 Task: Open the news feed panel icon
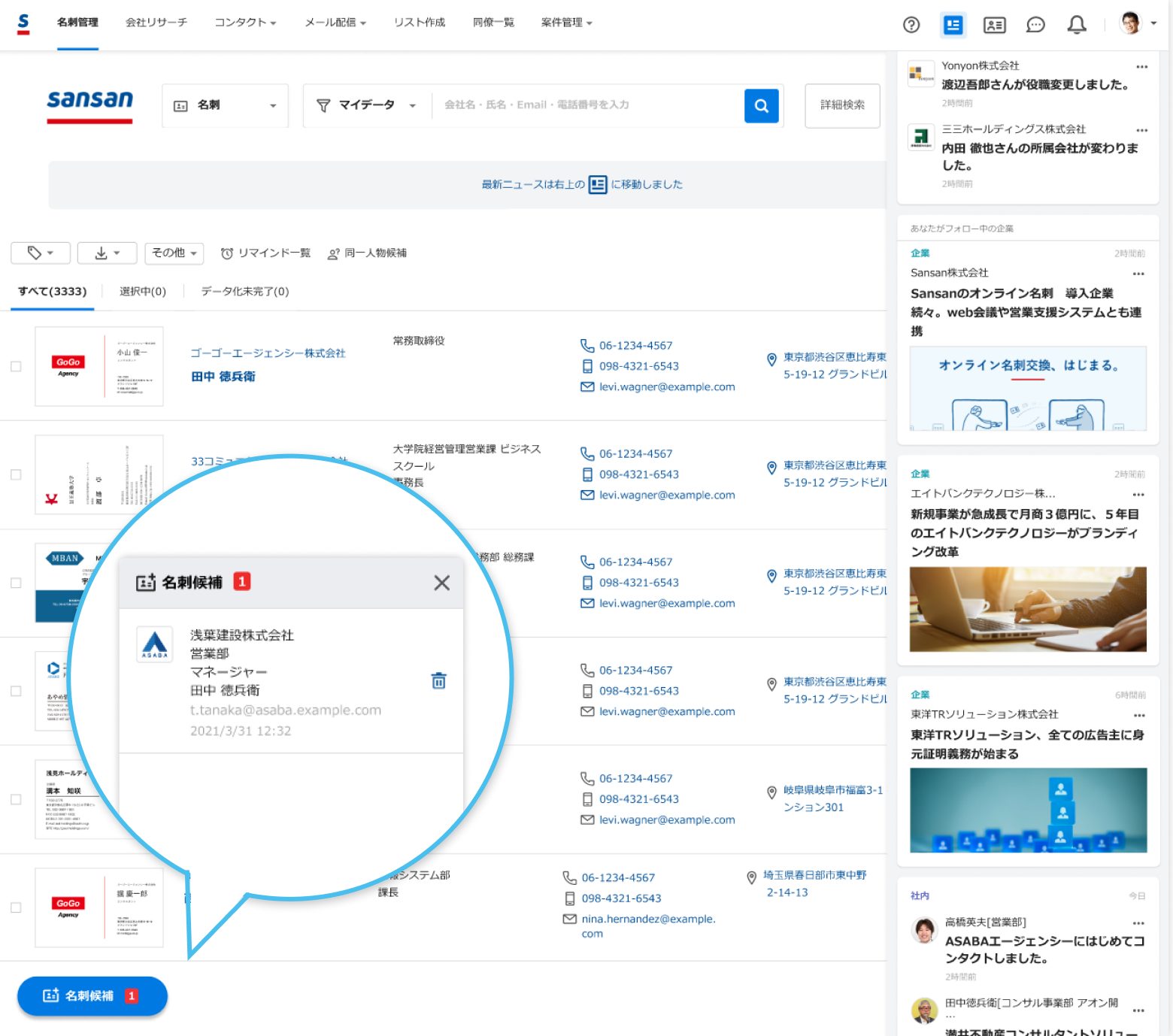point(953,25)
